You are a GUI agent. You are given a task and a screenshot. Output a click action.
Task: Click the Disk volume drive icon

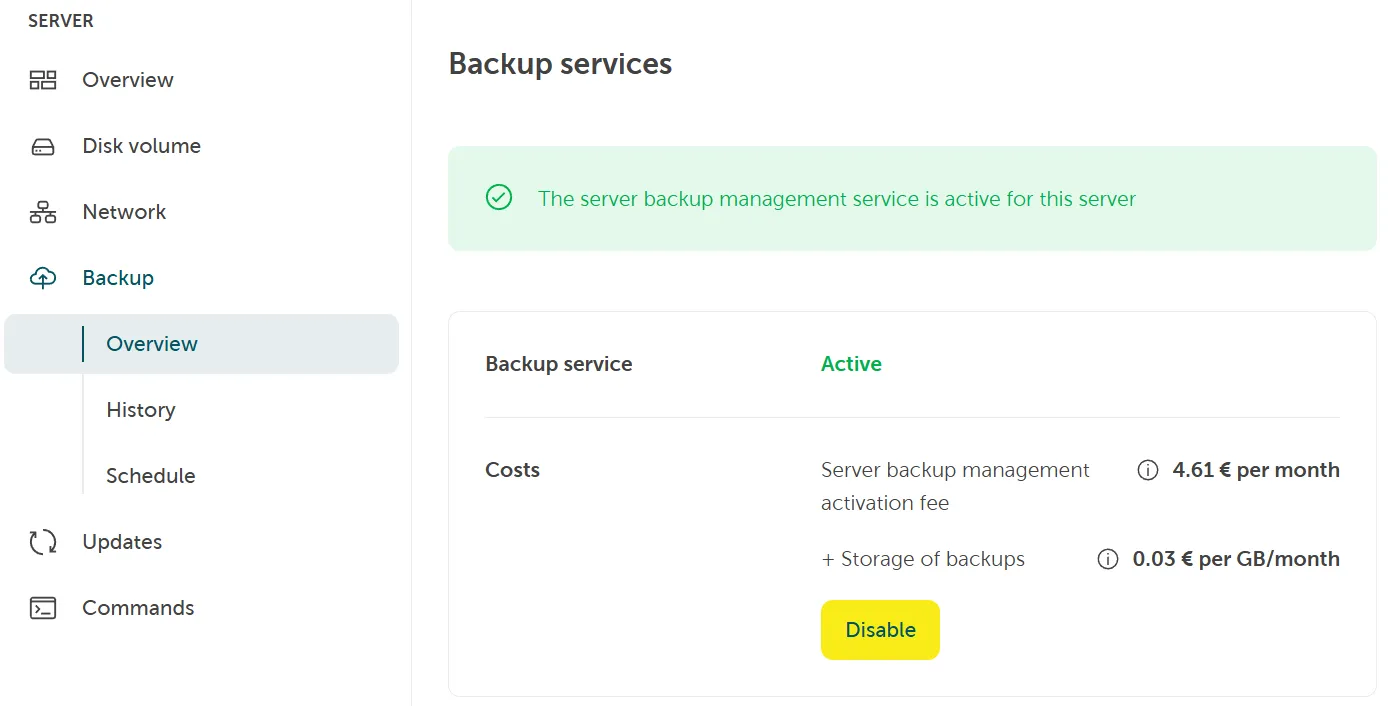tap(42, 146)
